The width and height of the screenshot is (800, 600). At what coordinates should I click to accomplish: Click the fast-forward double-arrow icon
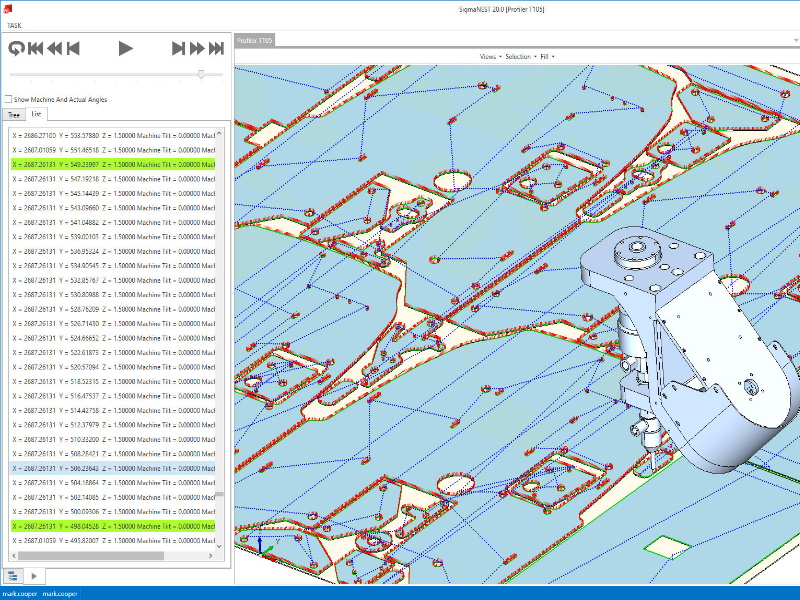197,48
